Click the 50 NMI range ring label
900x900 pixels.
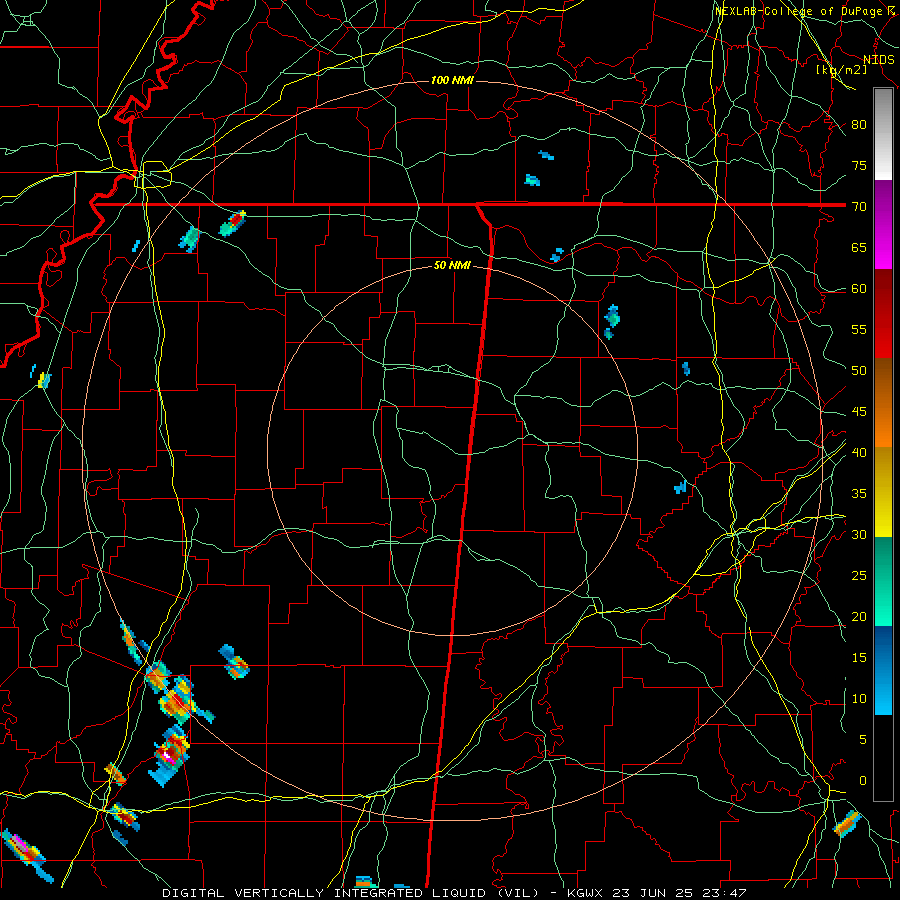(x=452, y=265)
